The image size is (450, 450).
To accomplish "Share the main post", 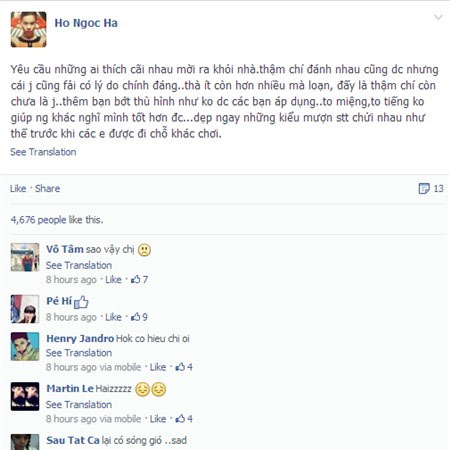I will pyautogui.click(x=48, y=188).
